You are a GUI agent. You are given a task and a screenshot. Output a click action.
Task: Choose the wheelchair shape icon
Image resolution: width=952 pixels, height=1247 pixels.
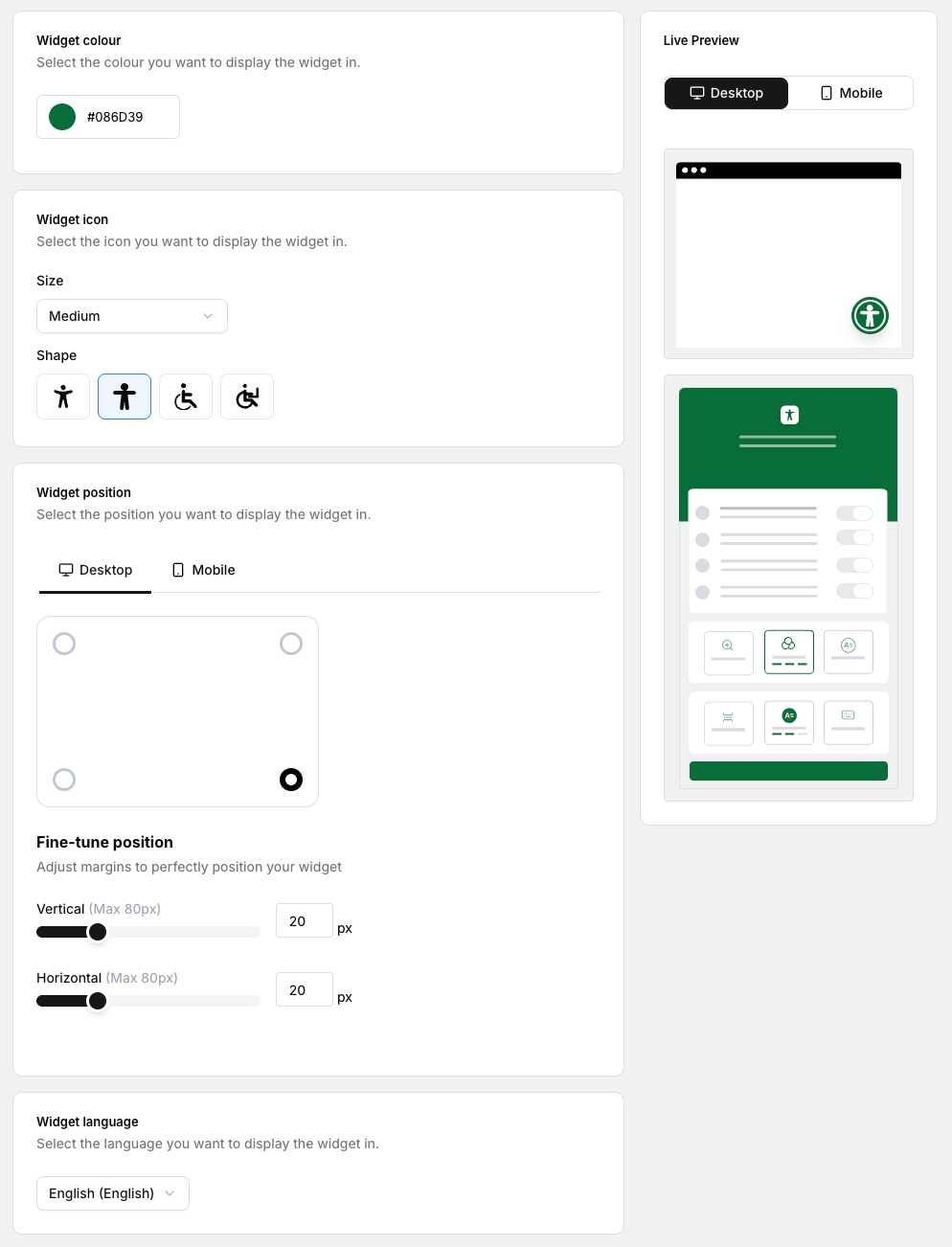186,397
